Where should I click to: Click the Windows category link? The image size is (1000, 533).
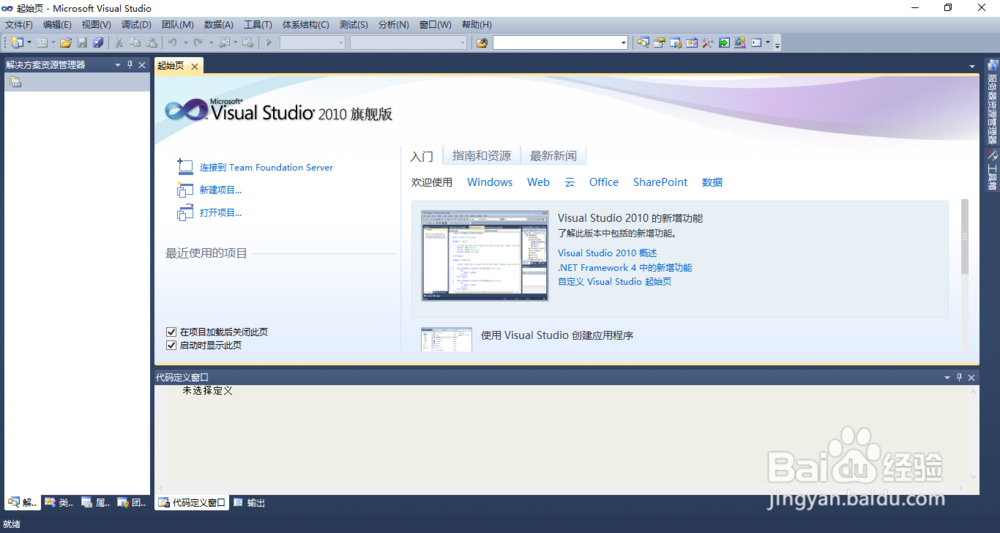tap(490, 182)
